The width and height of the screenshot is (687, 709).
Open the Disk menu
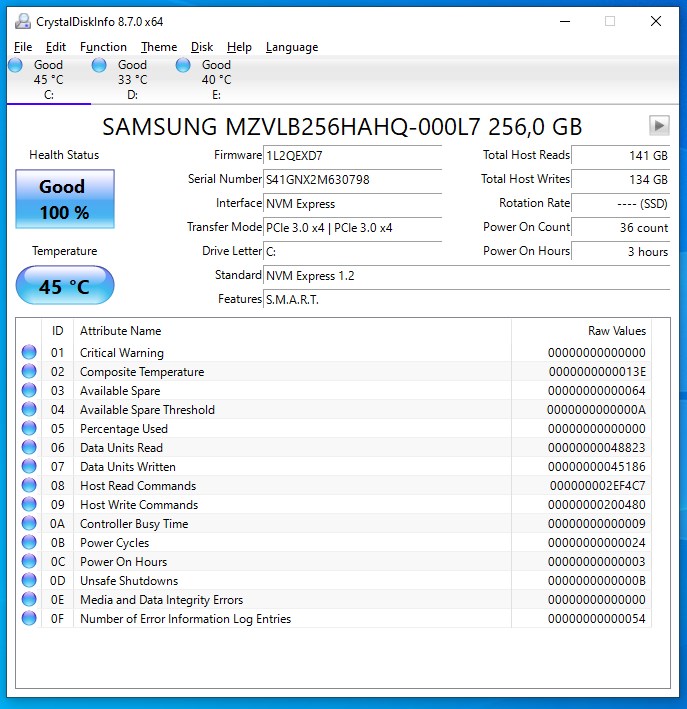tap(202, 47)
